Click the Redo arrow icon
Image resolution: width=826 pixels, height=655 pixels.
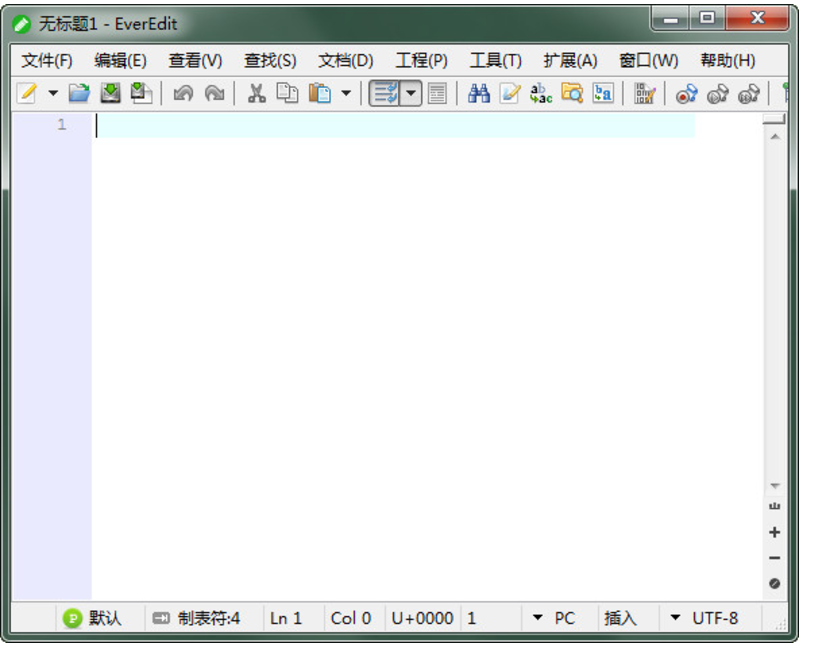pos(214,94)
